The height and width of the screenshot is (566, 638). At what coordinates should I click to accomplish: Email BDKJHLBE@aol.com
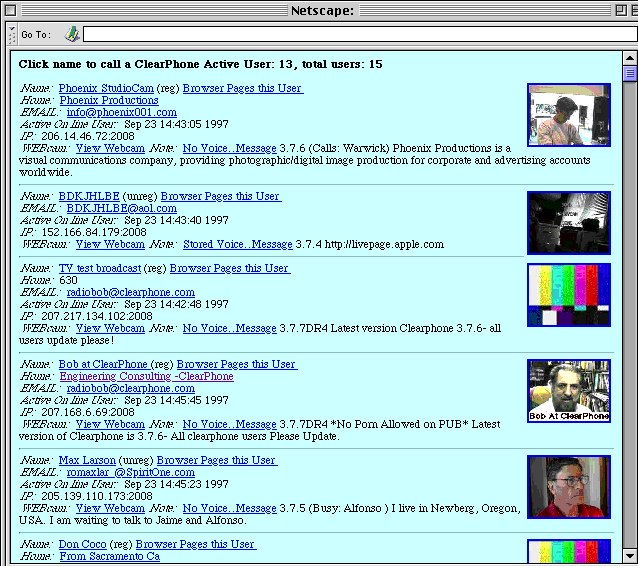tap(122, 208)
